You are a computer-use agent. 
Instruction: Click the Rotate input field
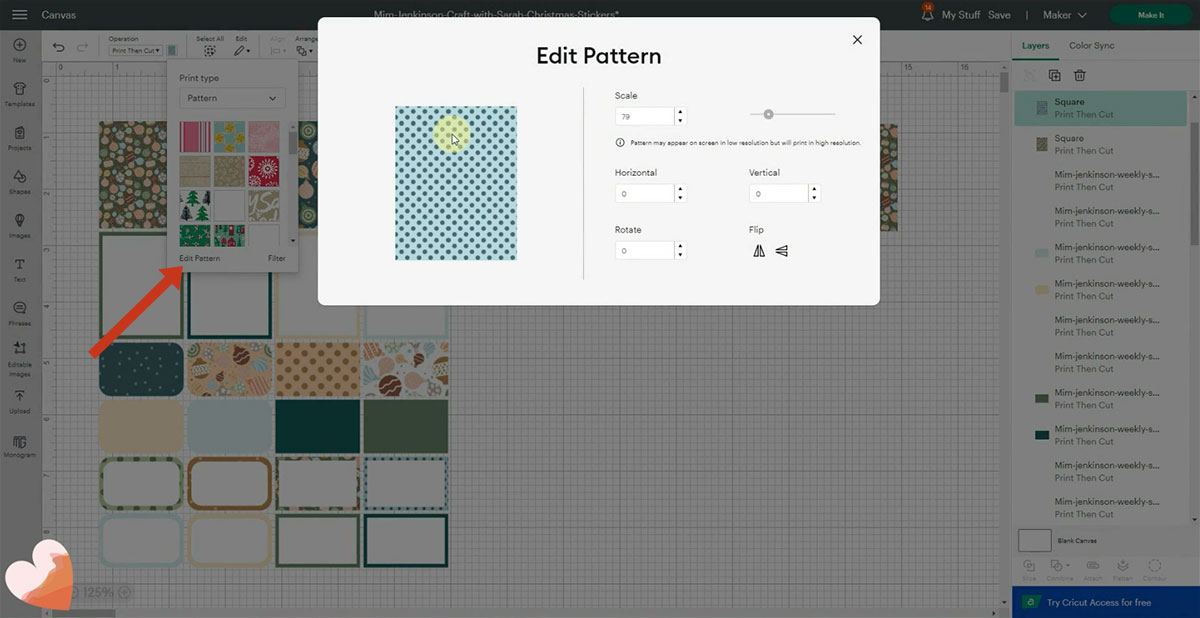(x=644, y=251)
